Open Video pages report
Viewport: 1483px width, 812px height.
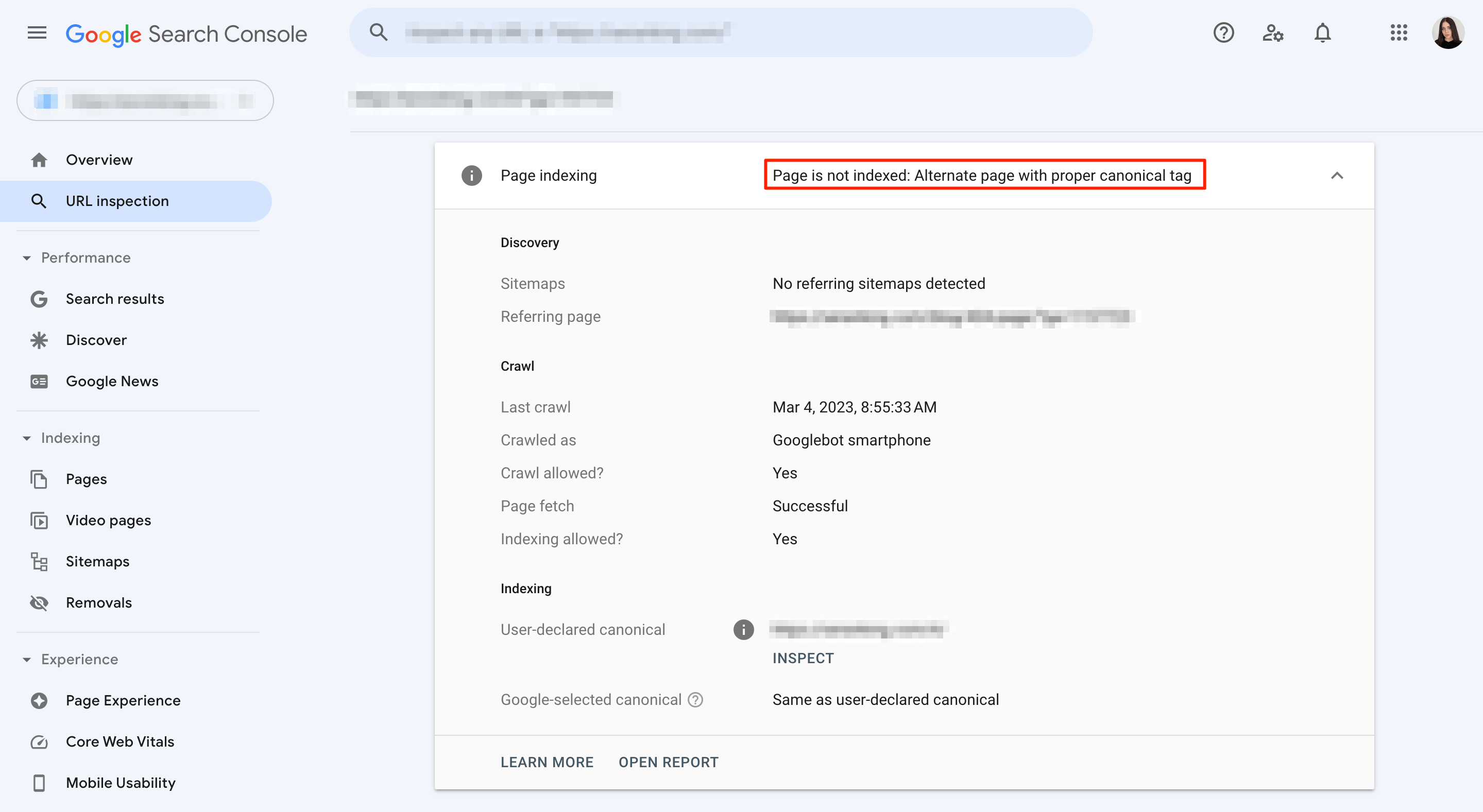(x=136, y=521)
